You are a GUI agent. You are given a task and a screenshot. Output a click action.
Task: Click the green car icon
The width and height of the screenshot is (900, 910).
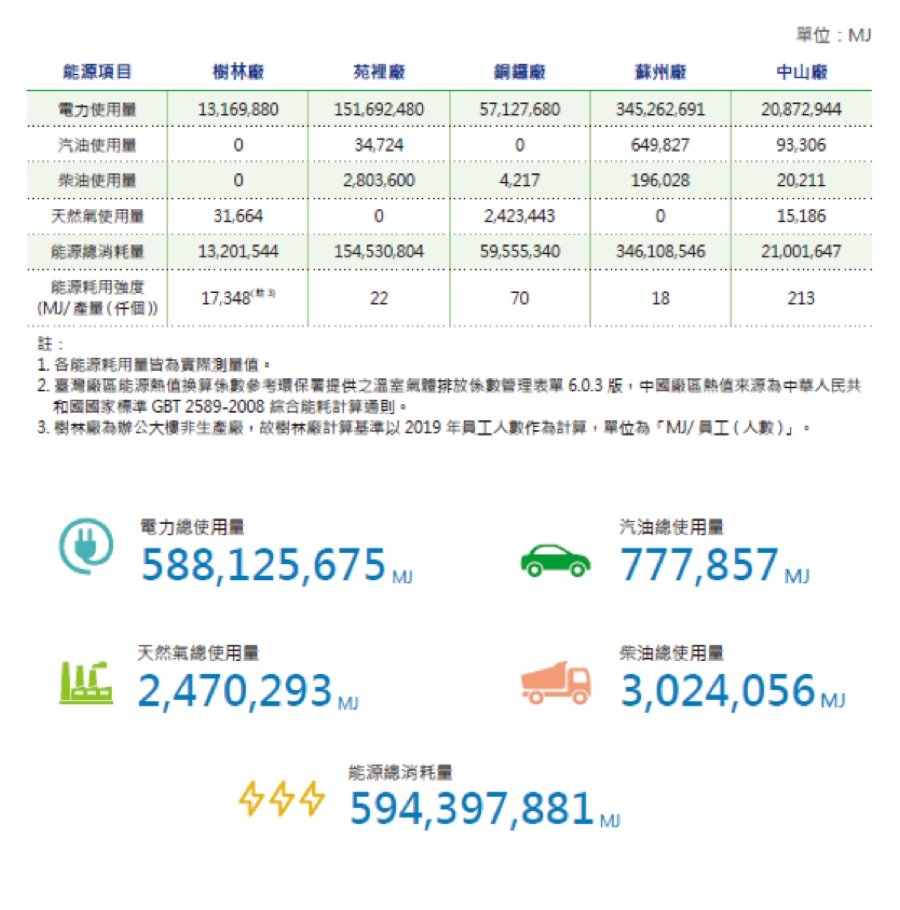click(x=555, y=561)
